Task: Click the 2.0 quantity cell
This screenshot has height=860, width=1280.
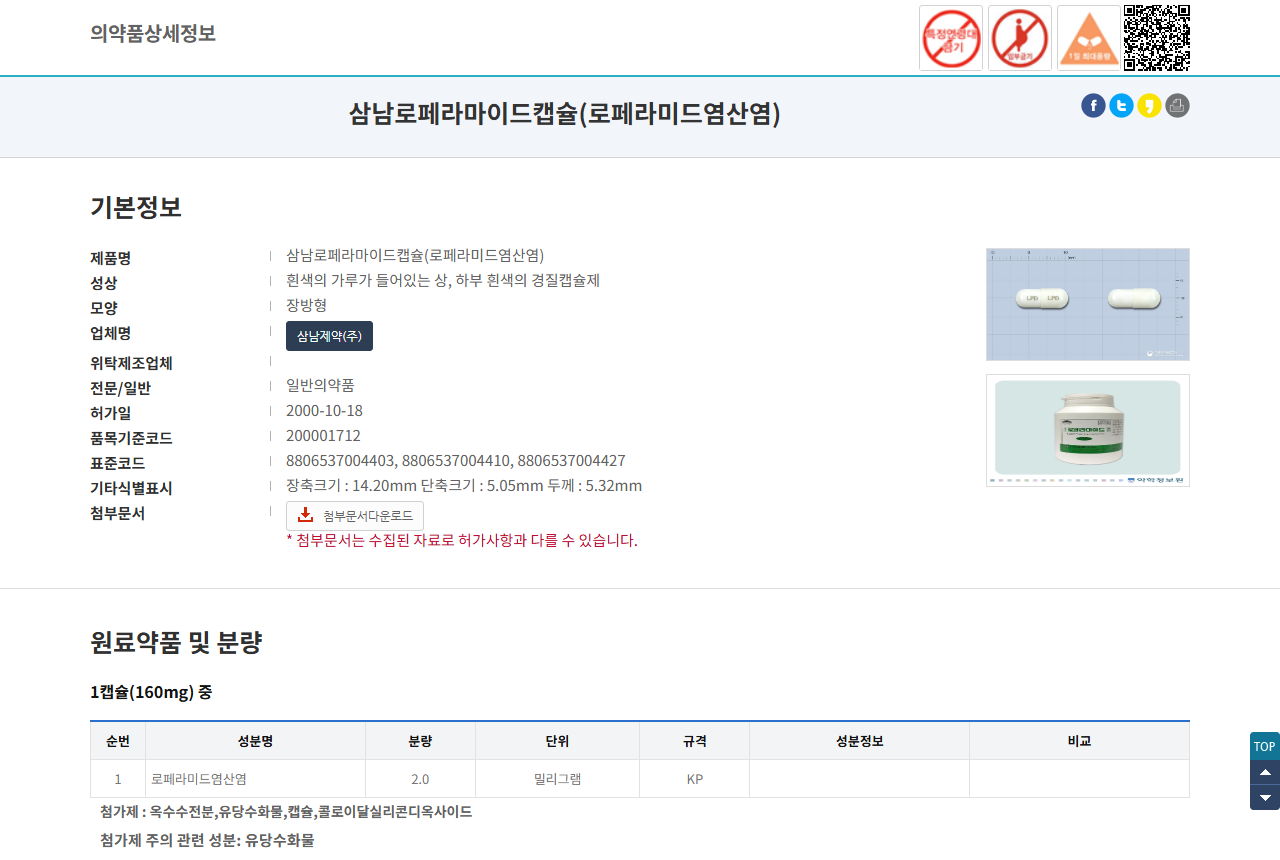Action: coord(420,779)
